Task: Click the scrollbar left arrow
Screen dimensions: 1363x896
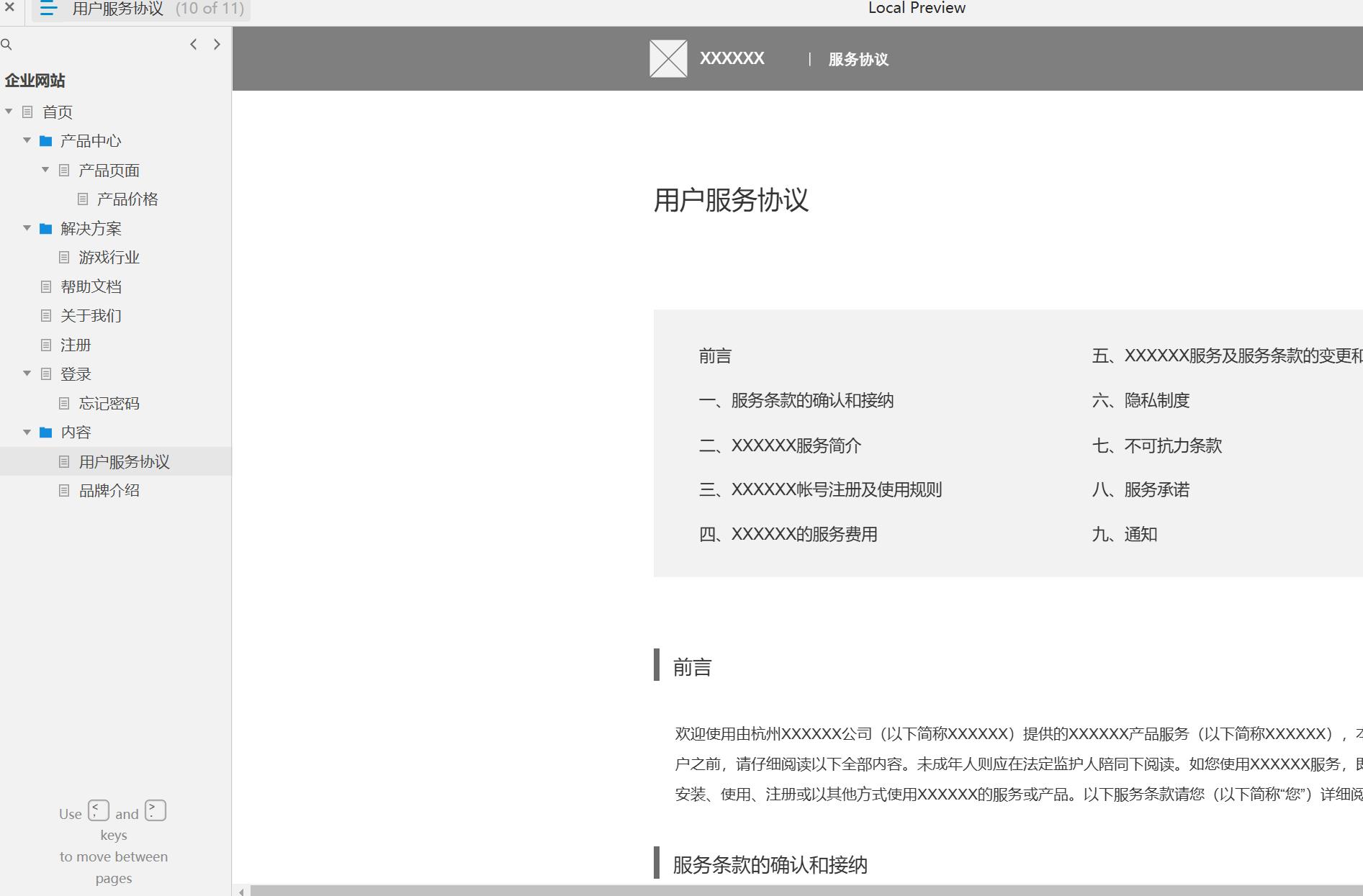Action: point(241,892)
